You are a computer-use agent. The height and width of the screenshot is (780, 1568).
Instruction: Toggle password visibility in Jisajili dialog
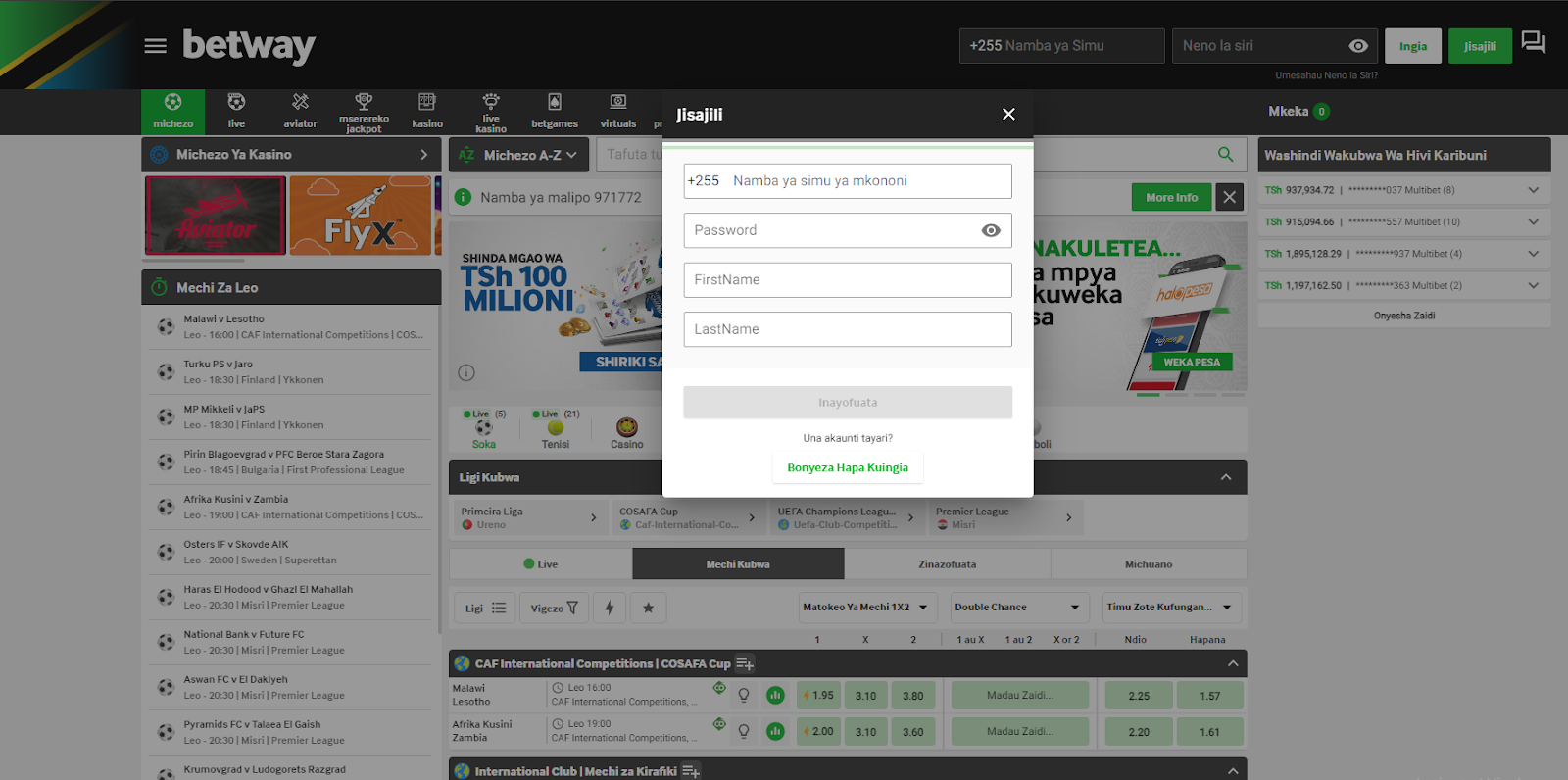(991, 230)
